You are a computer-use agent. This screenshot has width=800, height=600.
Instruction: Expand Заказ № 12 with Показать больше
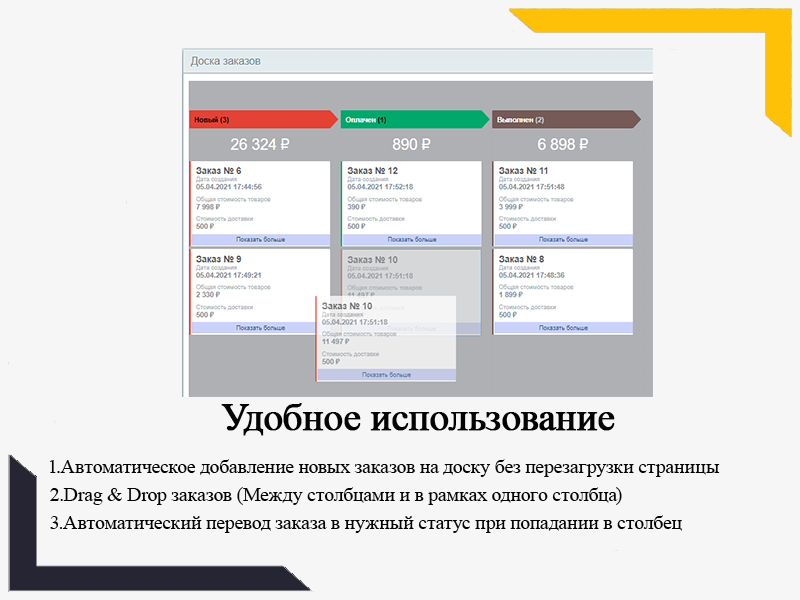point(411,240)
